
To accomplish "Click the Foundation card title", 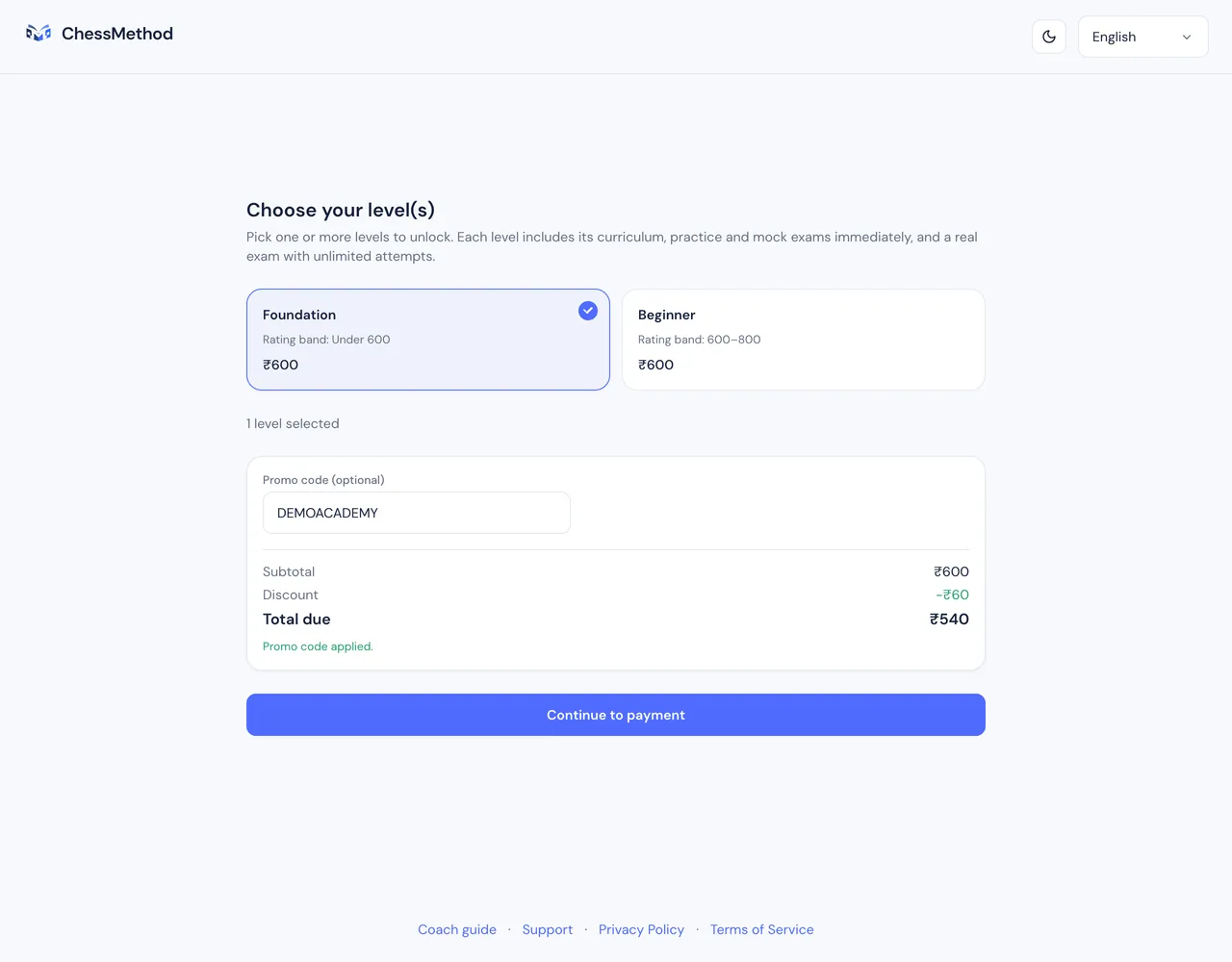I will point(299,315).
